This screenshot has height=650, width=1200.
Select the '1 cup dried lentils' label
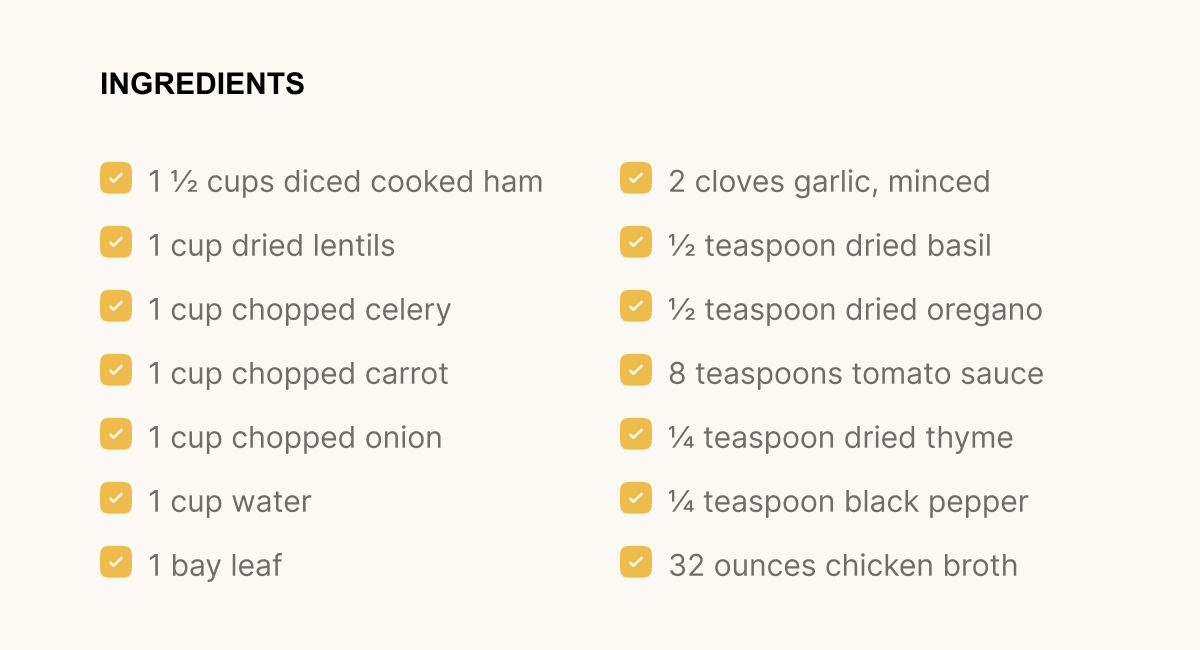click(x=272, y=246)
